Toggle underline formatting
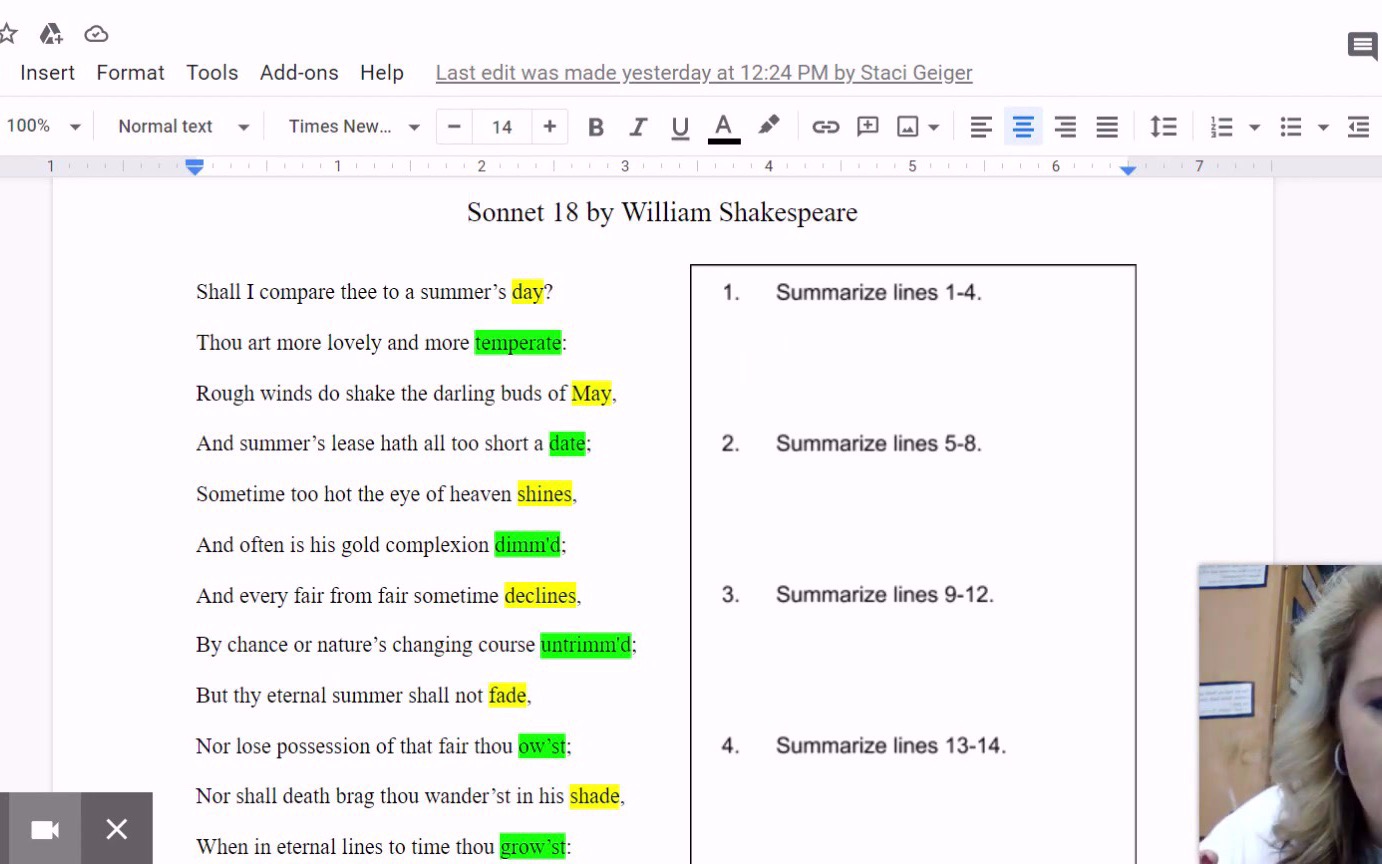The width and height of the screenshot is (1382, 864). 680,127
